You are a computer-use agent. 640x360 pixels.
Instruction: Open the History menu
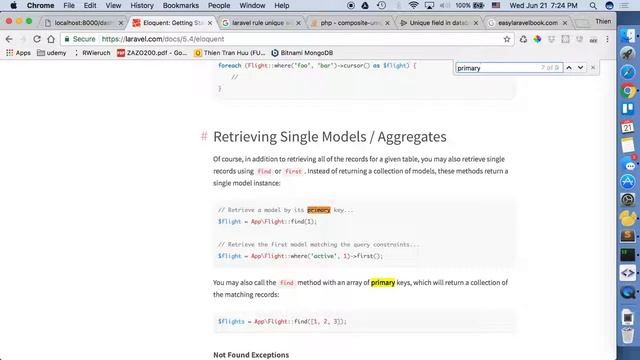pyautogui.click(x=142, y=5)
